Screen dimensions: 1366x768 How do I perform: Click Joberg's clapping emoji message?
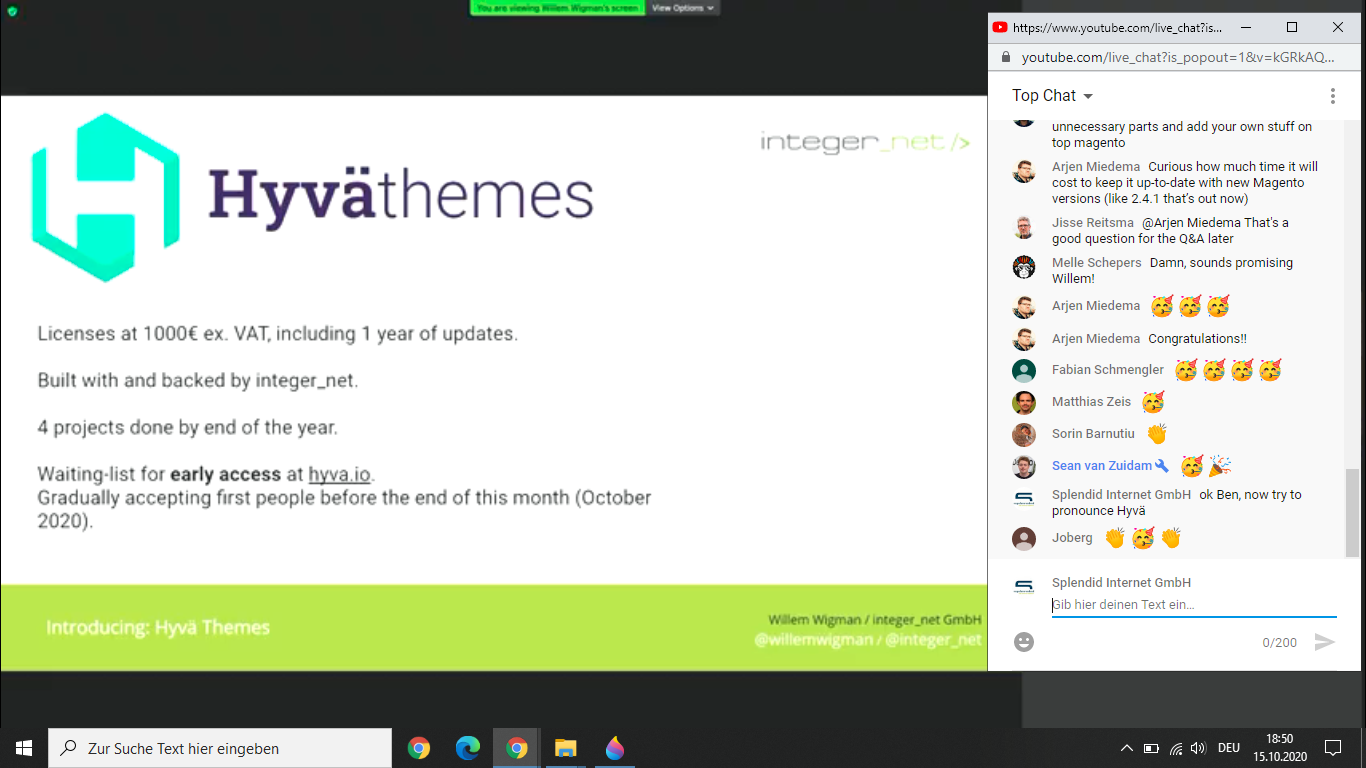point(1143,538)
